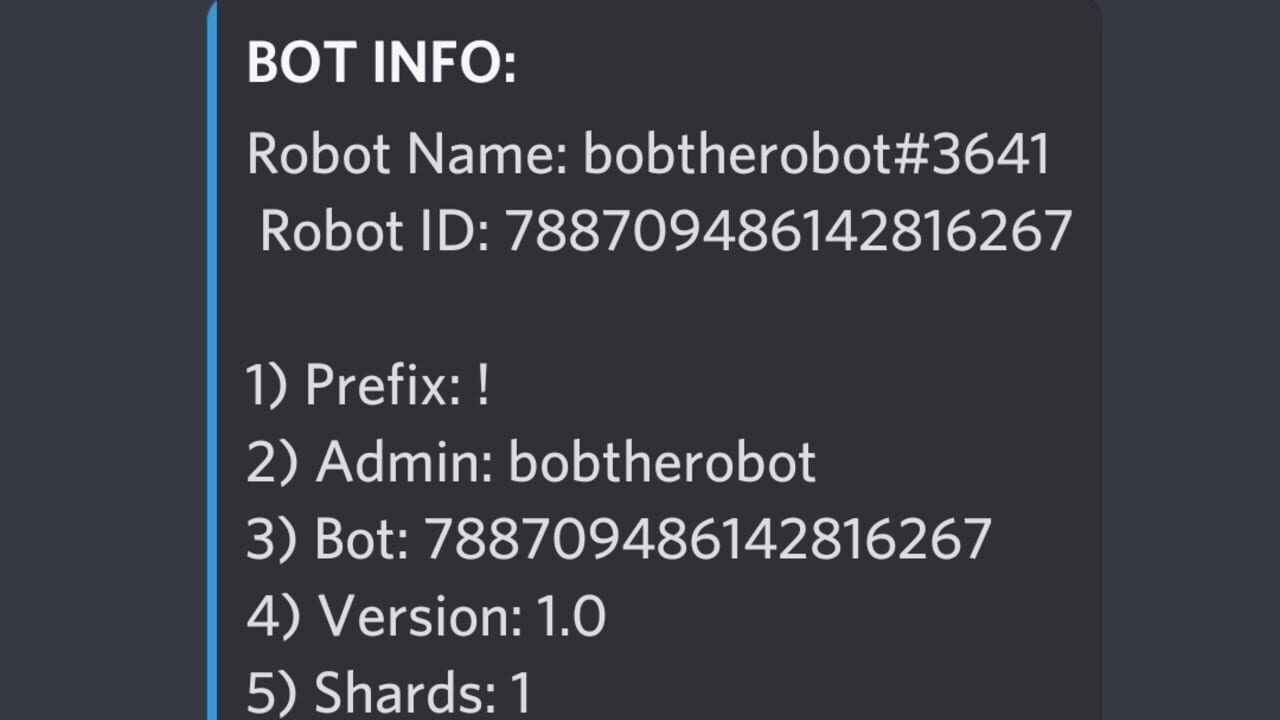Click the ID number on the Bot line
Screen dimensions: 1280x720
tap(707, 539)
